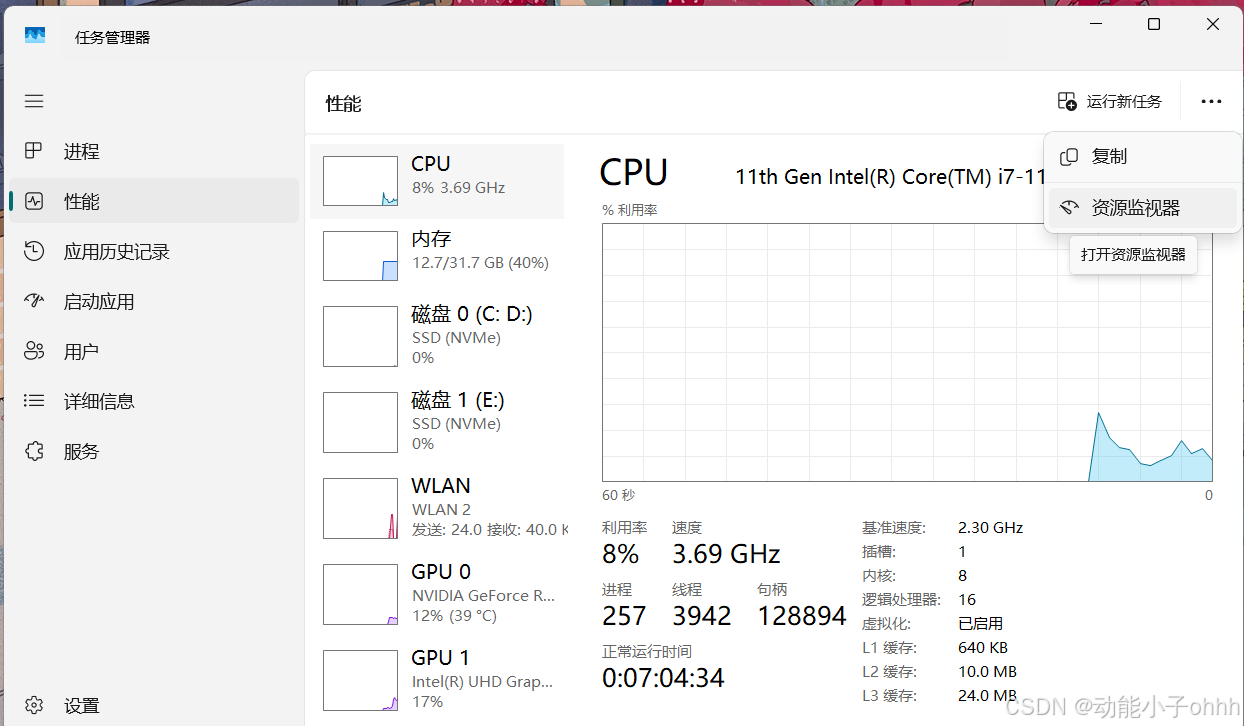1244x726 pixels.
Task: Click Intel(R) UHD Grap... text under GPU 1
Action: pos(482,681)
